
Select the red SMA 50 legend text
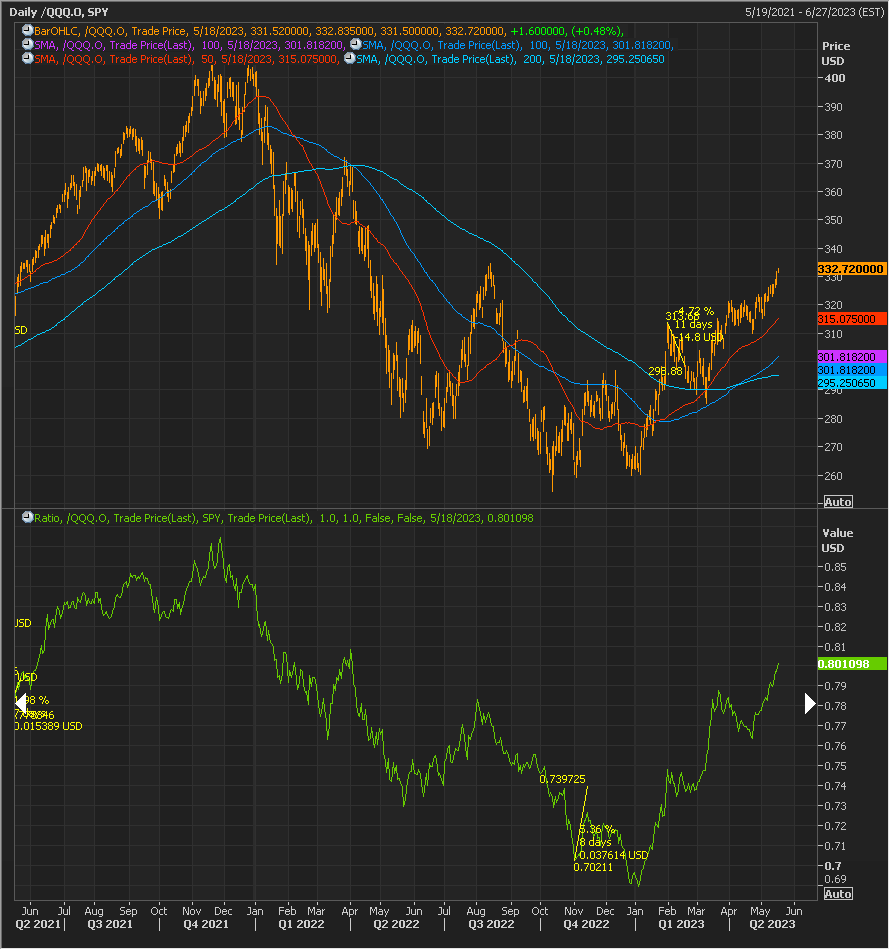click(187, 59)
